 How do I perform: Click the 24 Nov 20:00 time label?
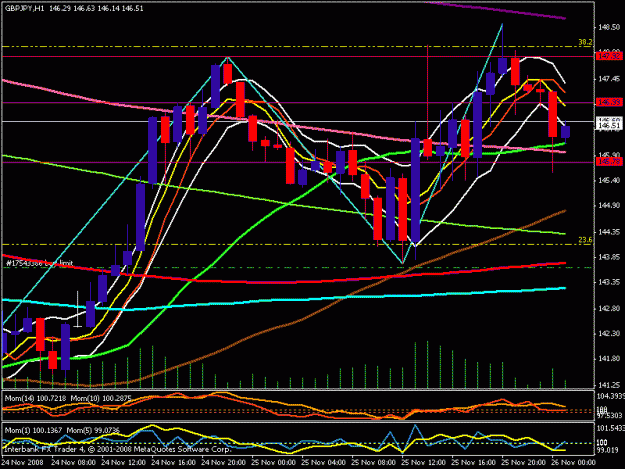(223, 463)
